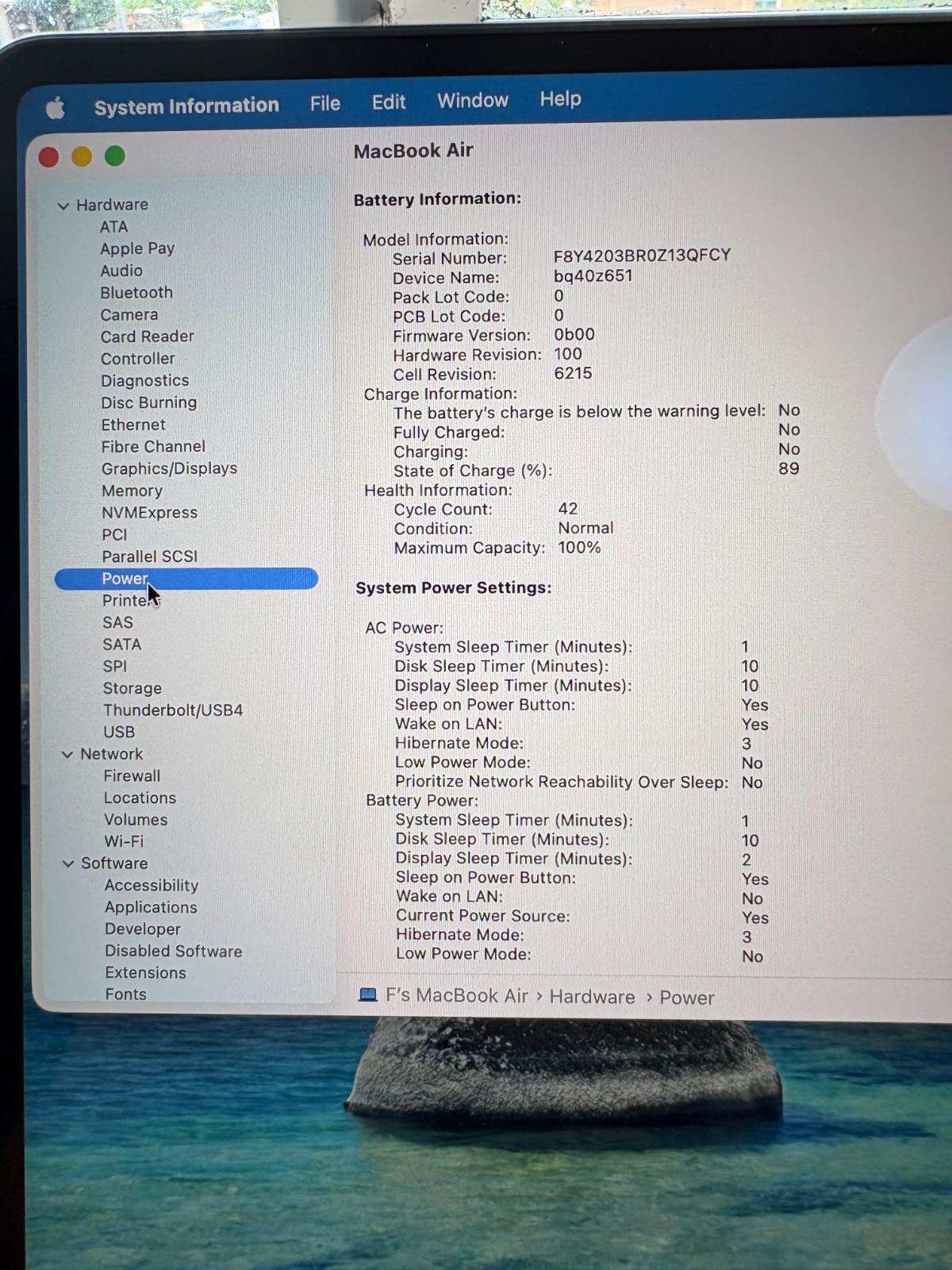The height and width of the screenshot is (1270, 952).
Task: Select Developer under Software
Action: point(143,929)
